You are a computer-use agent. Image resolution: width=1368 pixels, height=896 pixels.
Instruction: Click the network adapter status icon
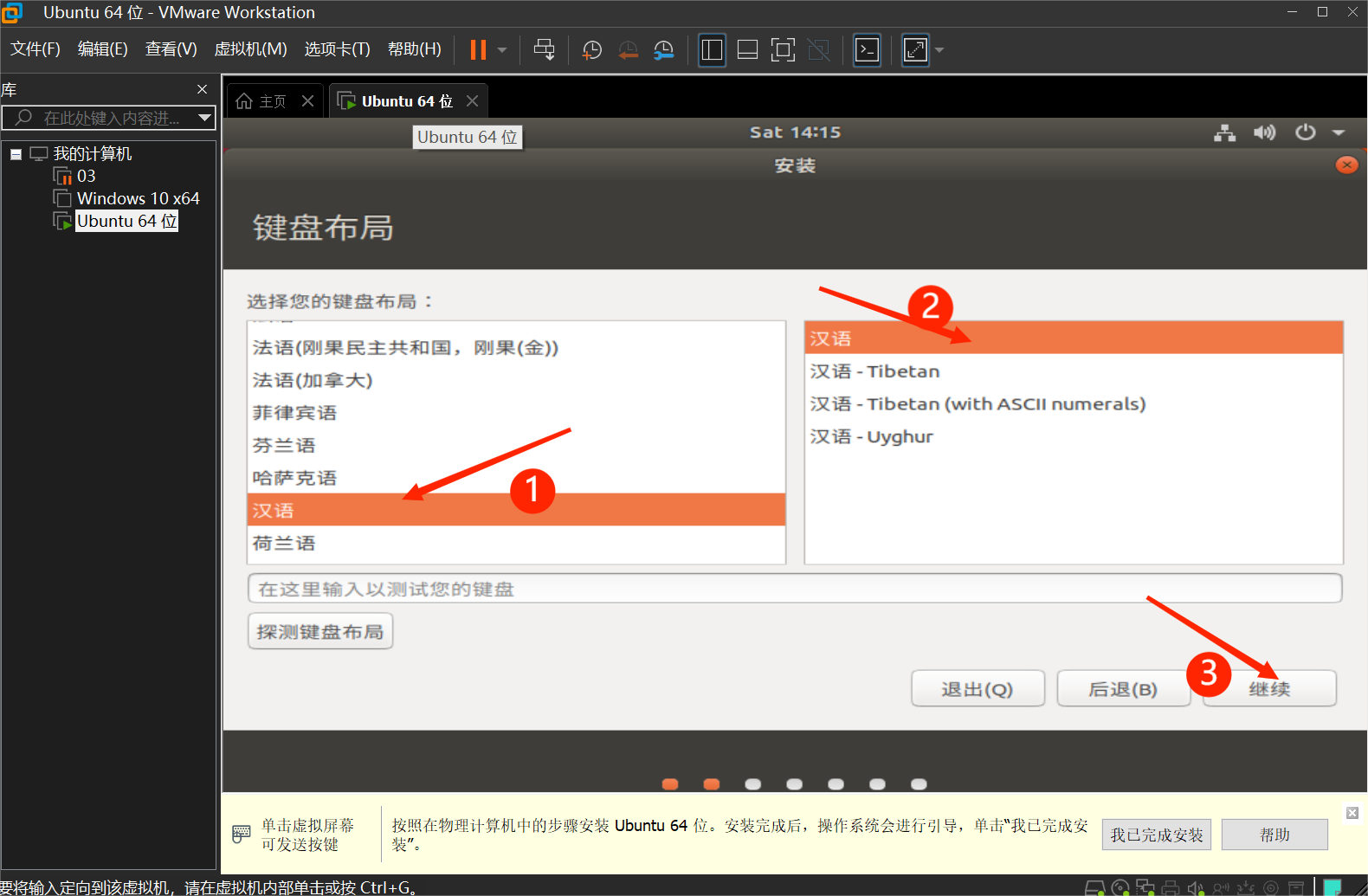[x=1145, y=887]
